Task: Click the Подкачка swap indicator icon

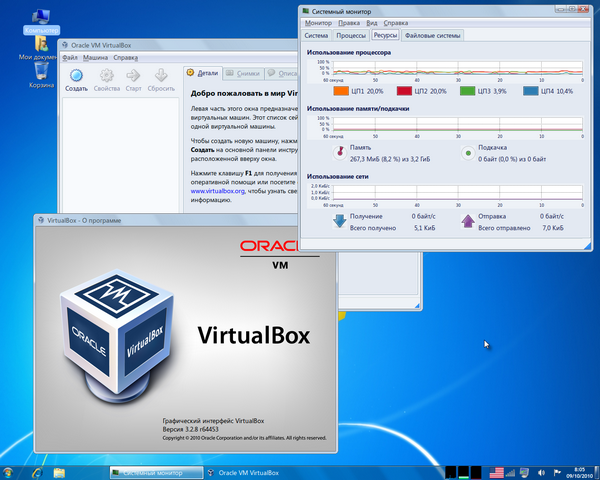Action: 468,153
